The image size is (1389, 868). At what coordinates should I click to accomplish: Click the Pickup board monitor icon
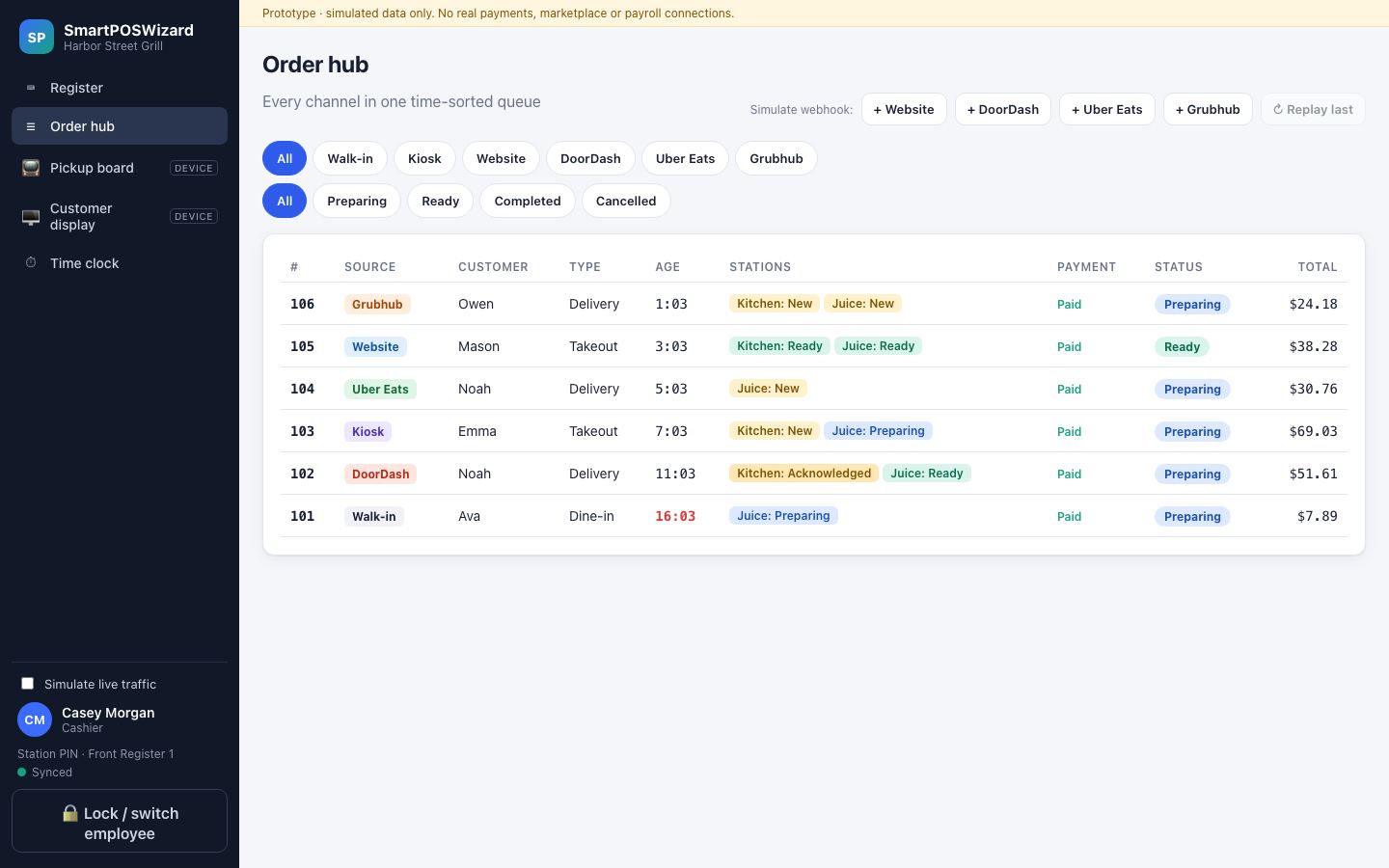pyautogui.click(x=31, y=168)
